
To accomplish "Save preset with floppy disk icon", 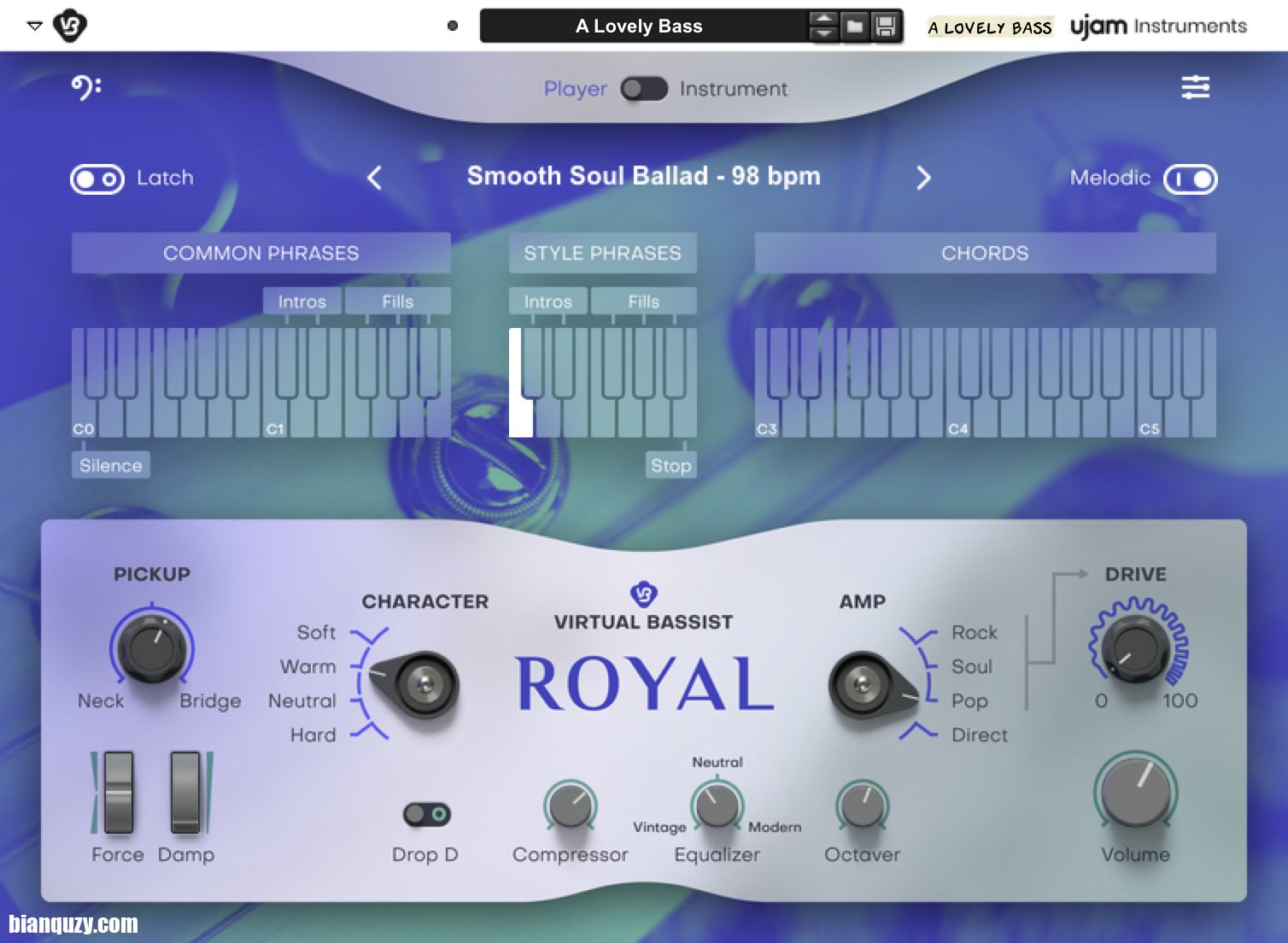I will 886,26.
